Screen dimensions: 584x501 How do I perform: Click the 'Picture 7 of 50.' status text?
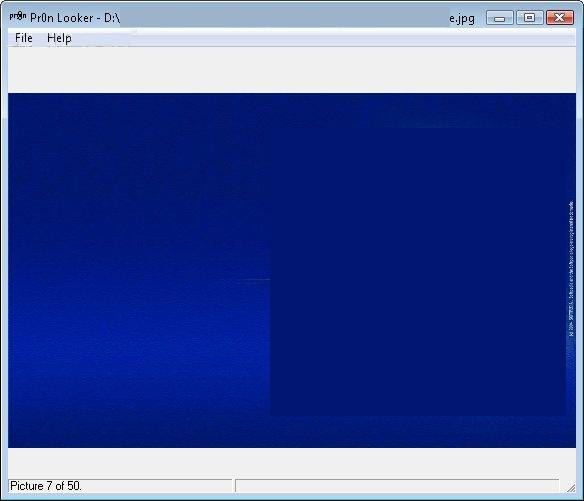(x=46, y=486)
